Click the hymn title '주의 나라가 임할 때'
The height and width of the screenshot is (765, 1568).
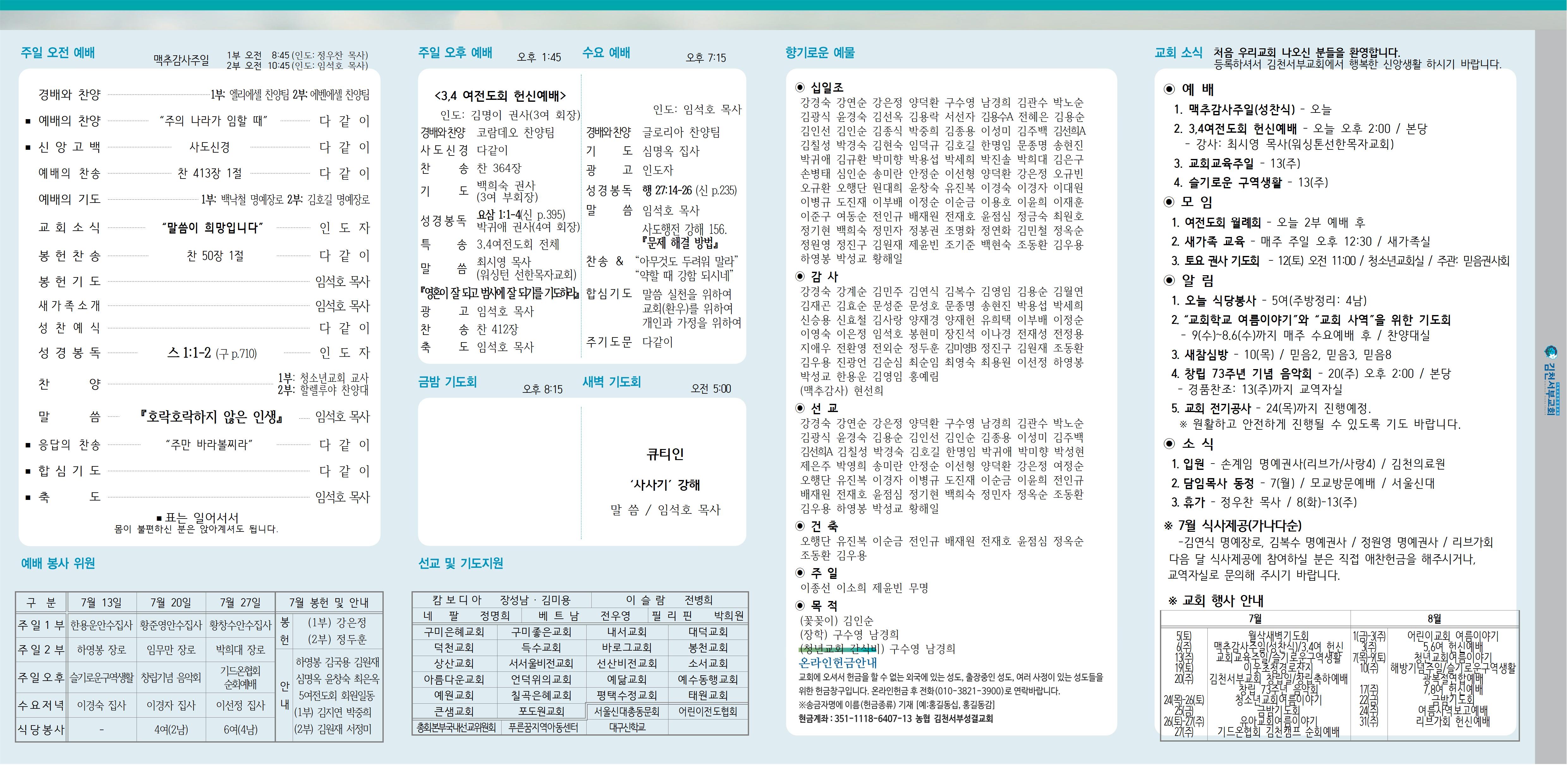tap(213, 120)
